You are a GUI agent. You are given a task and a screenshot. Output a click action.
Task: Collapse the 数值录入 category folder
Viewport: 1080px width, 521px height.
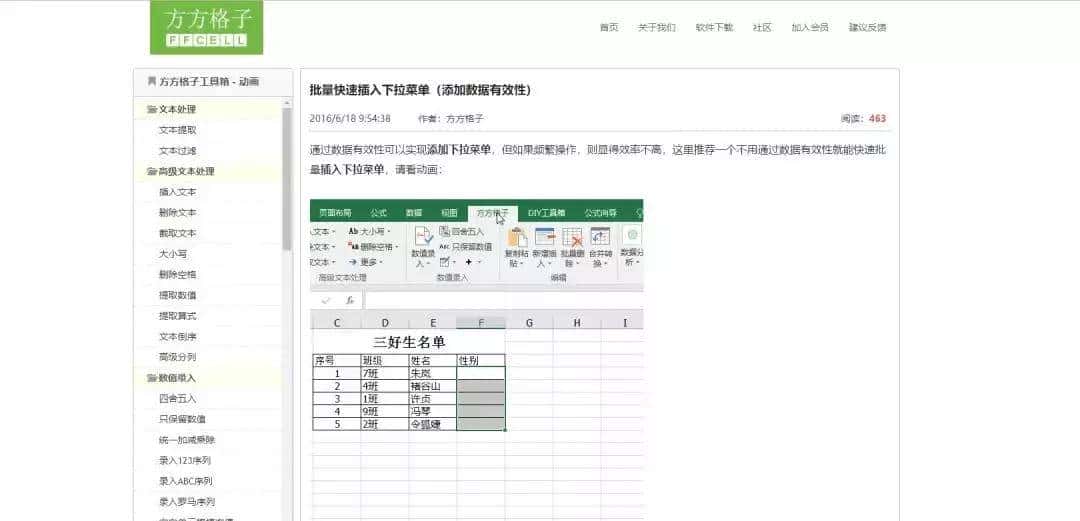click(x=172, y=378)
